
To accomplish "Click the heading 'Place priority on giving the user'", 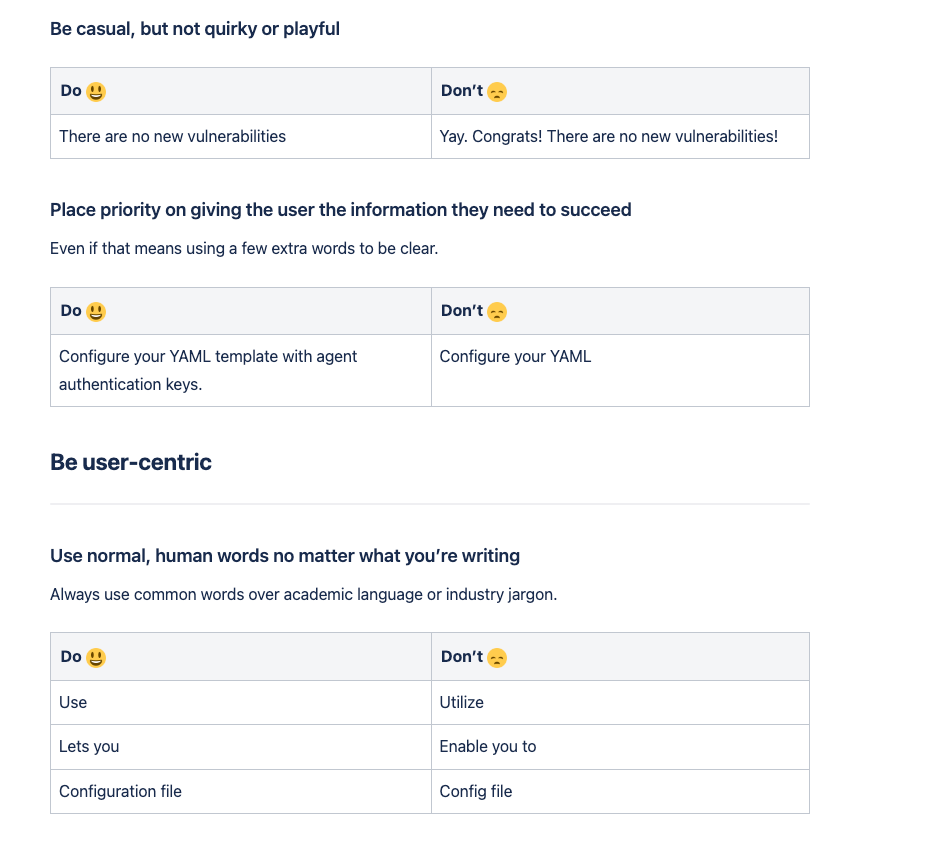I will pos(341,210).
